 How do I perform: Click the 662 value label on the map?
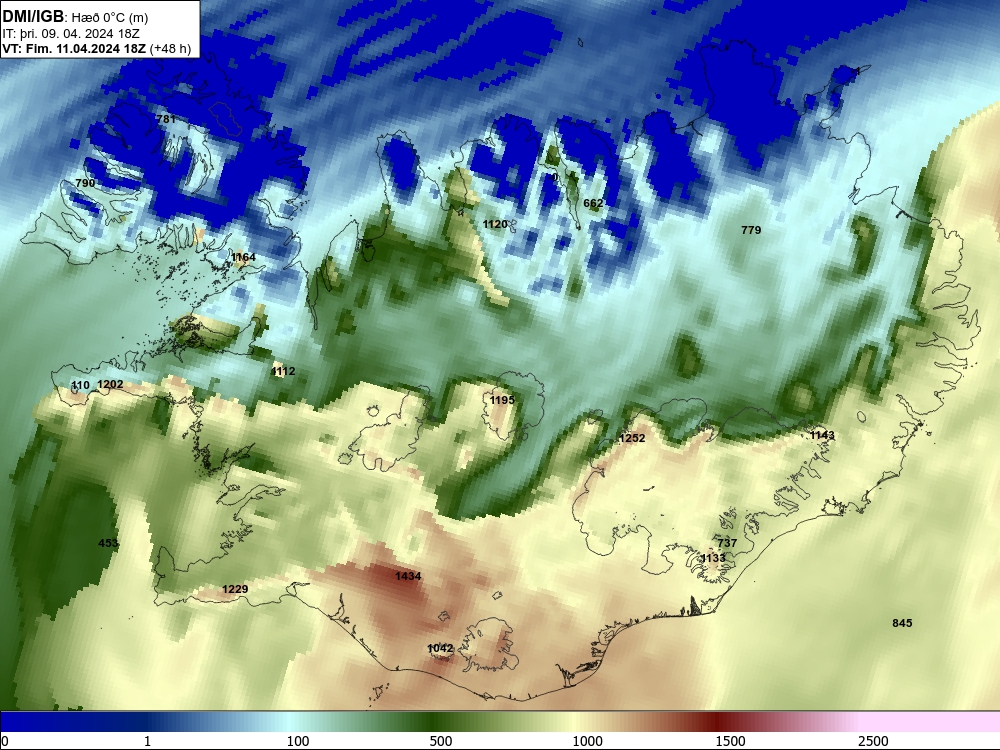[x=593, y=203]
